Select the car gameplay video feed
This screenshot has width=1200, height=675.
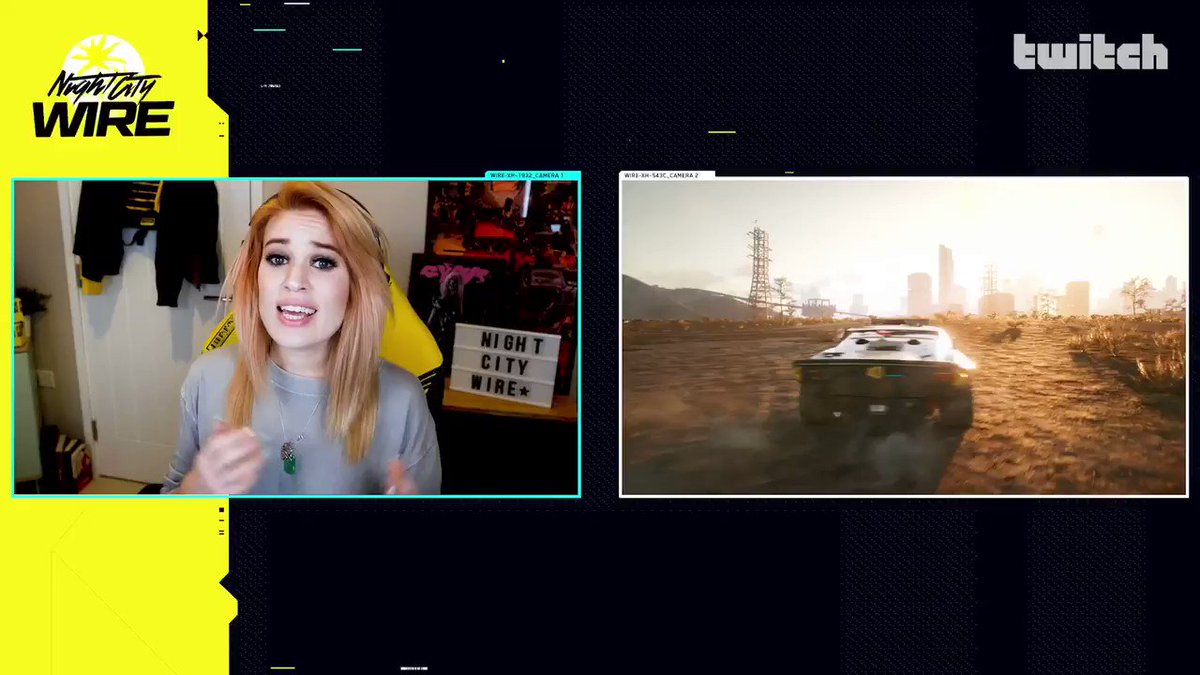[x=904, y=337]
